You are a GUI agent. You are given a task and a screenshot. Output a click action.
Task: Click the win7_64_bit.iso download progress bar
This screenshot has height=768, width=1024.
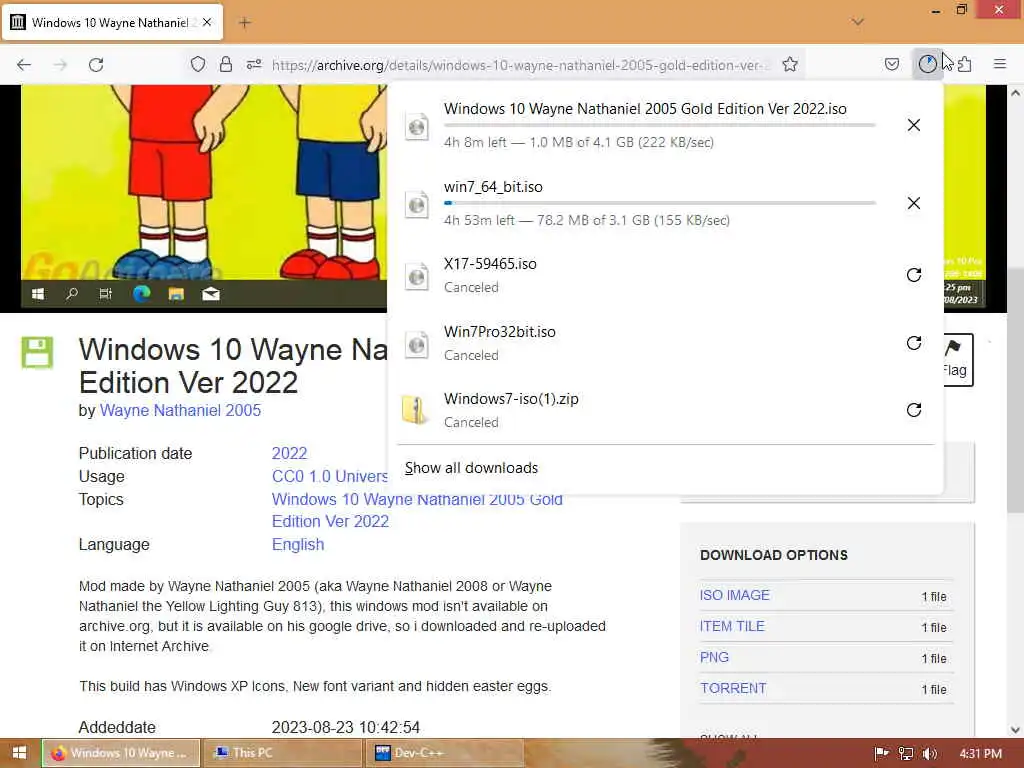[660, 203]
